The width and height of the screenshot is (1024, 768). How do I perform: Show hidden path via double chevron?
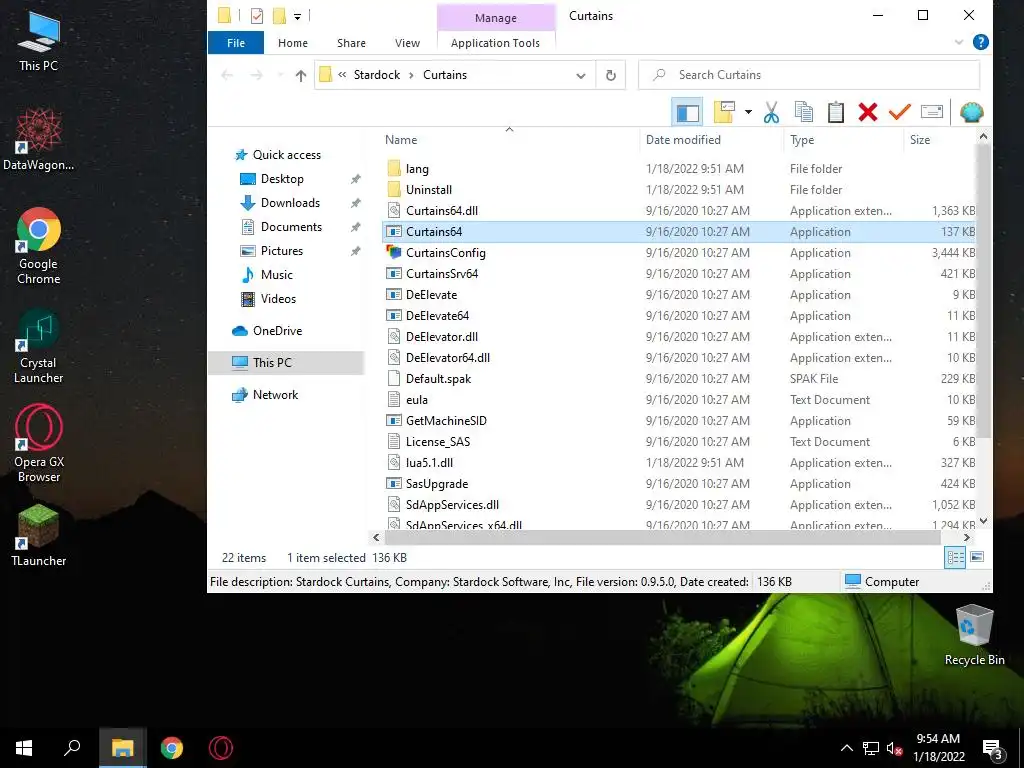342,75
